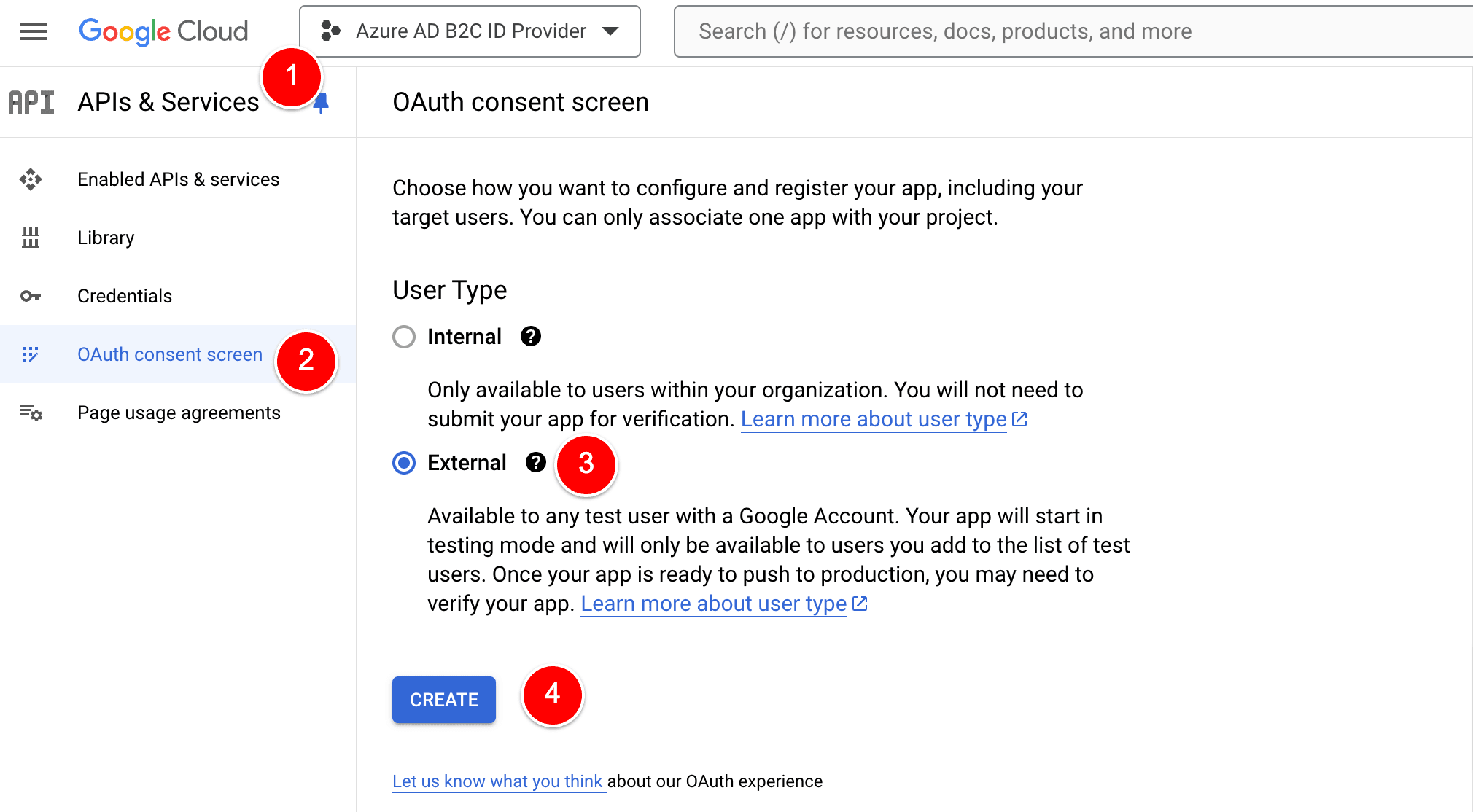
Task: Click the Credentials key icon
Action: coord(31,296)
